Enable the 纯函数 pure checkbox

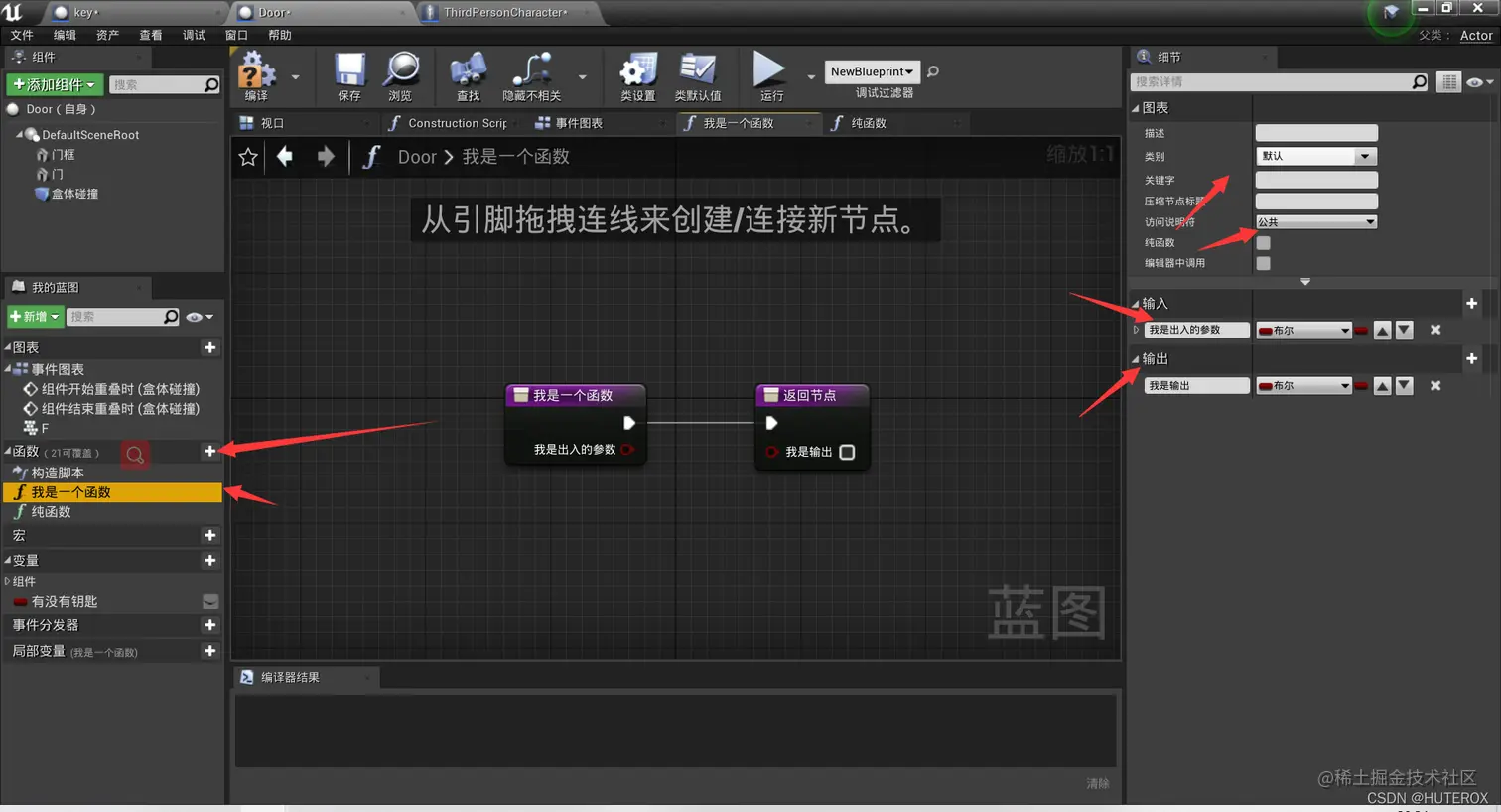1263,242
